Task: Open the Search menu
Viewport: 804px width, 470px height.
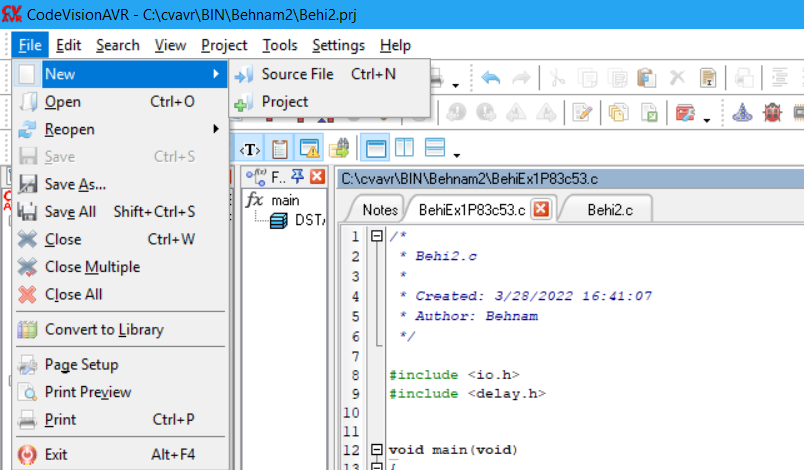Action: point(117,45)
